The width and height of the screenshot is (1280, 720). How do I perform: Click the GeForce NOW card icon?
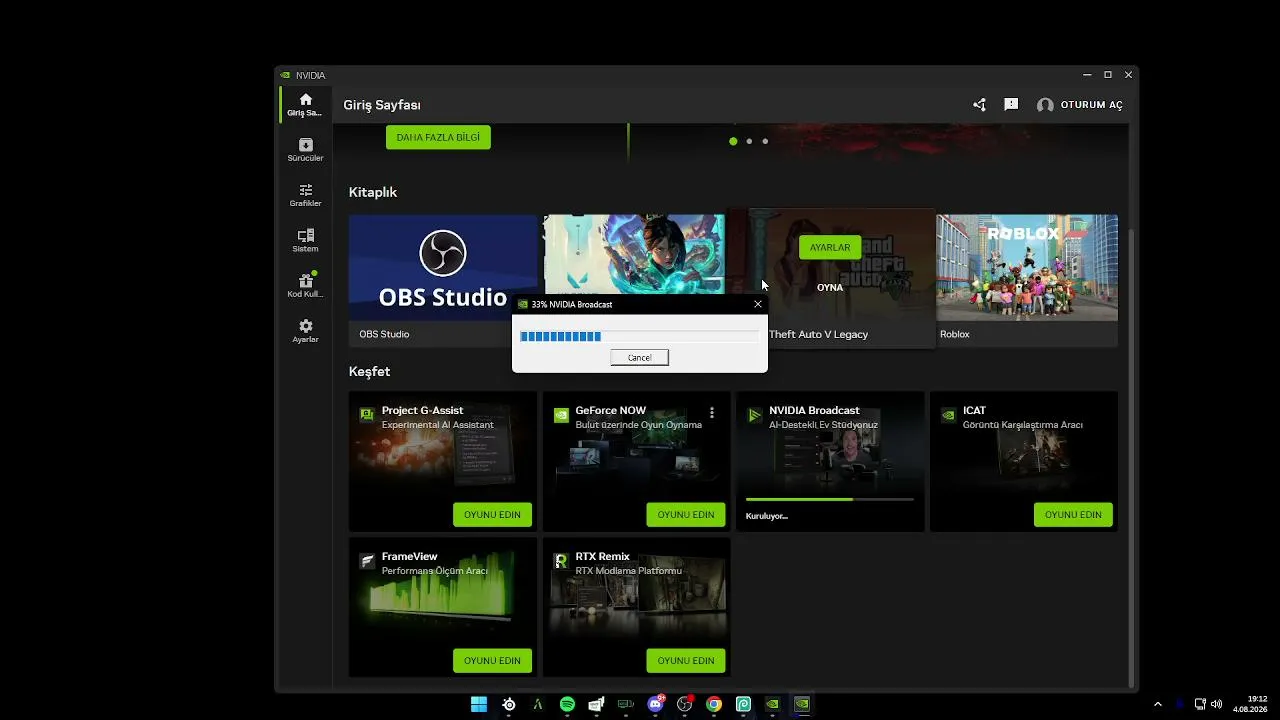point(561,415)
